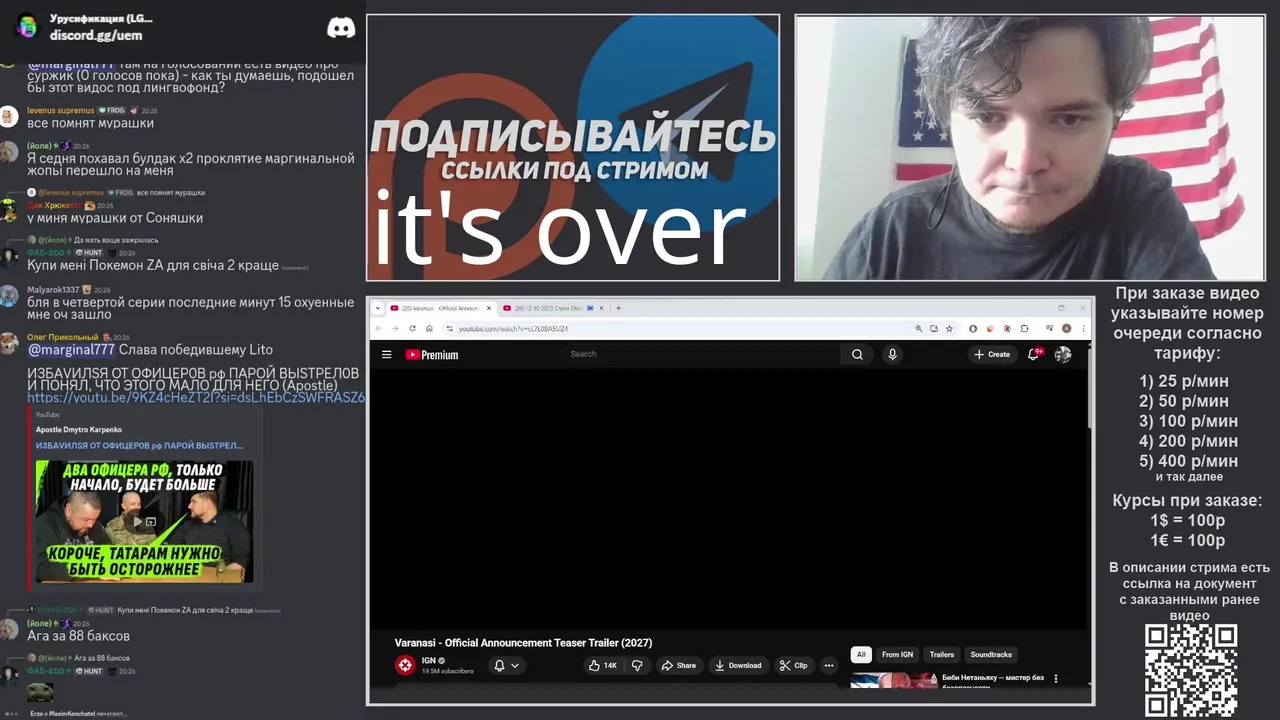Click the Create button on YouTube

click(x=992, y=354)
